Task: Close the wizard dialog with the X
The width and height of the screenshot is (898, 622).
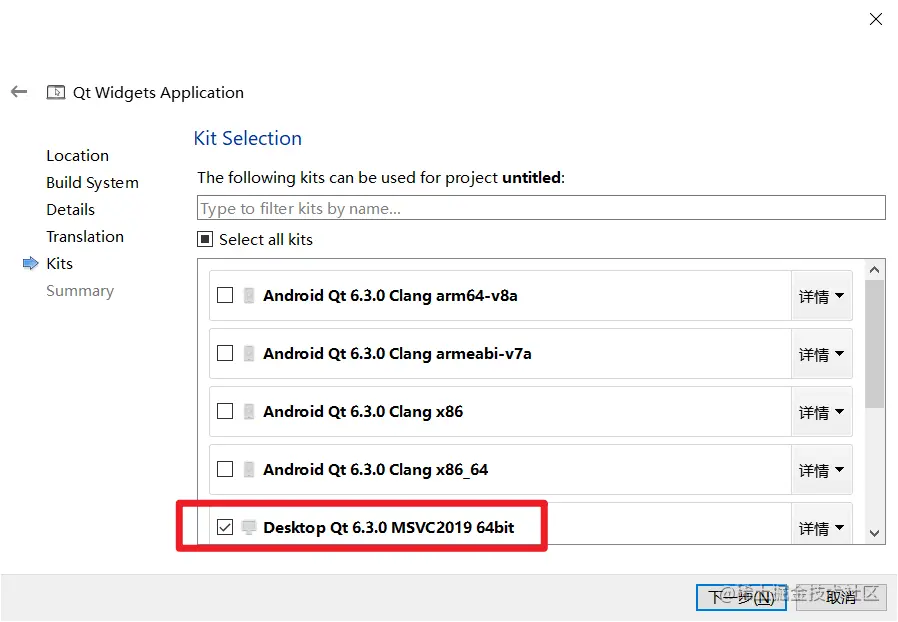Action: tap(876, 19)
